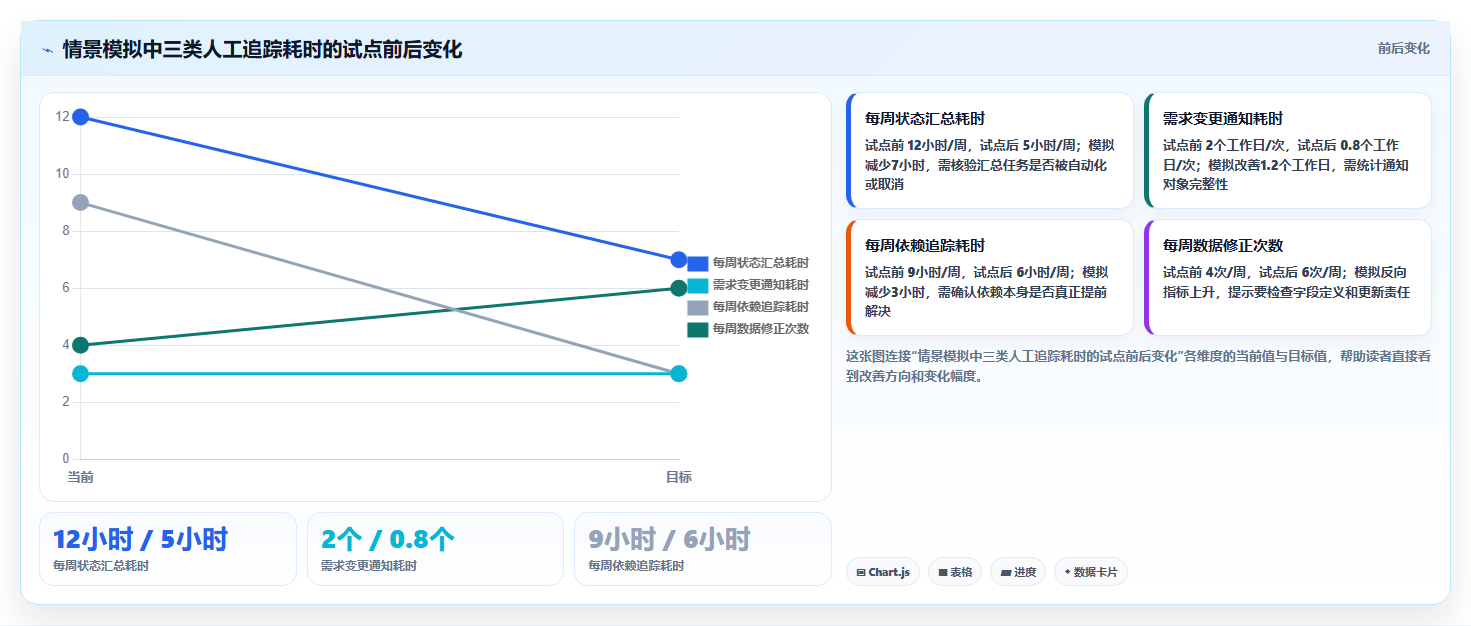Toggle the 每周数据修正次数 legend label
Image resolution: width=1471 pixels, height=626 pixels.
[x=760, y=329]
